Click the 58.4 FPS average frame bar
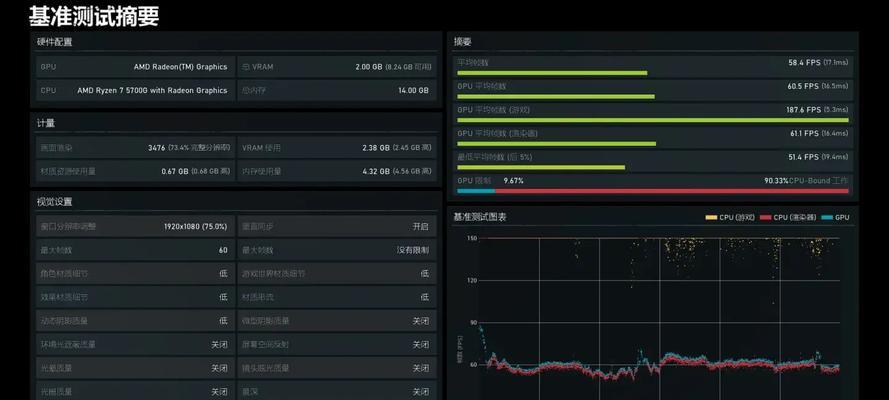Screen dimensions: 889x400 pos(552,73)
